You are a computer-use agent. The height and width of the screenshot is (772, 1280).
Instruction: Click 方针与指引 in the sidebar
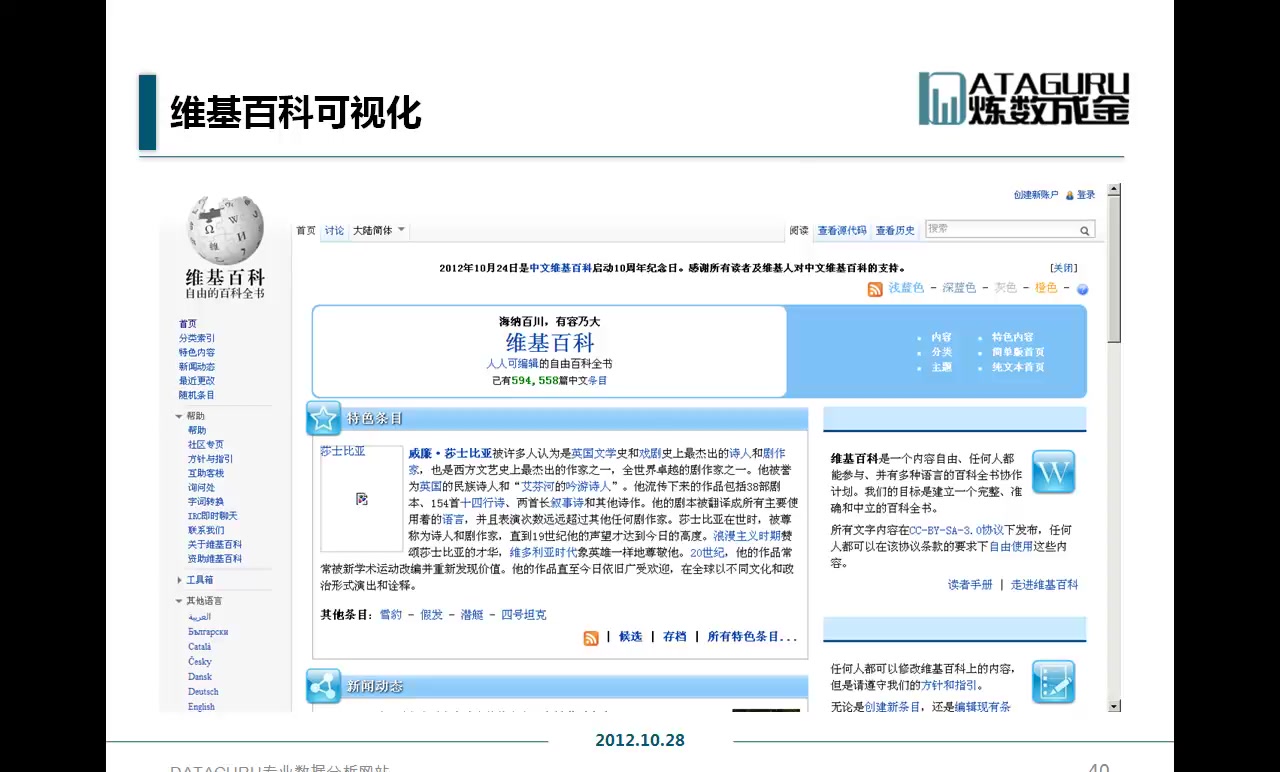coord(210,459)
